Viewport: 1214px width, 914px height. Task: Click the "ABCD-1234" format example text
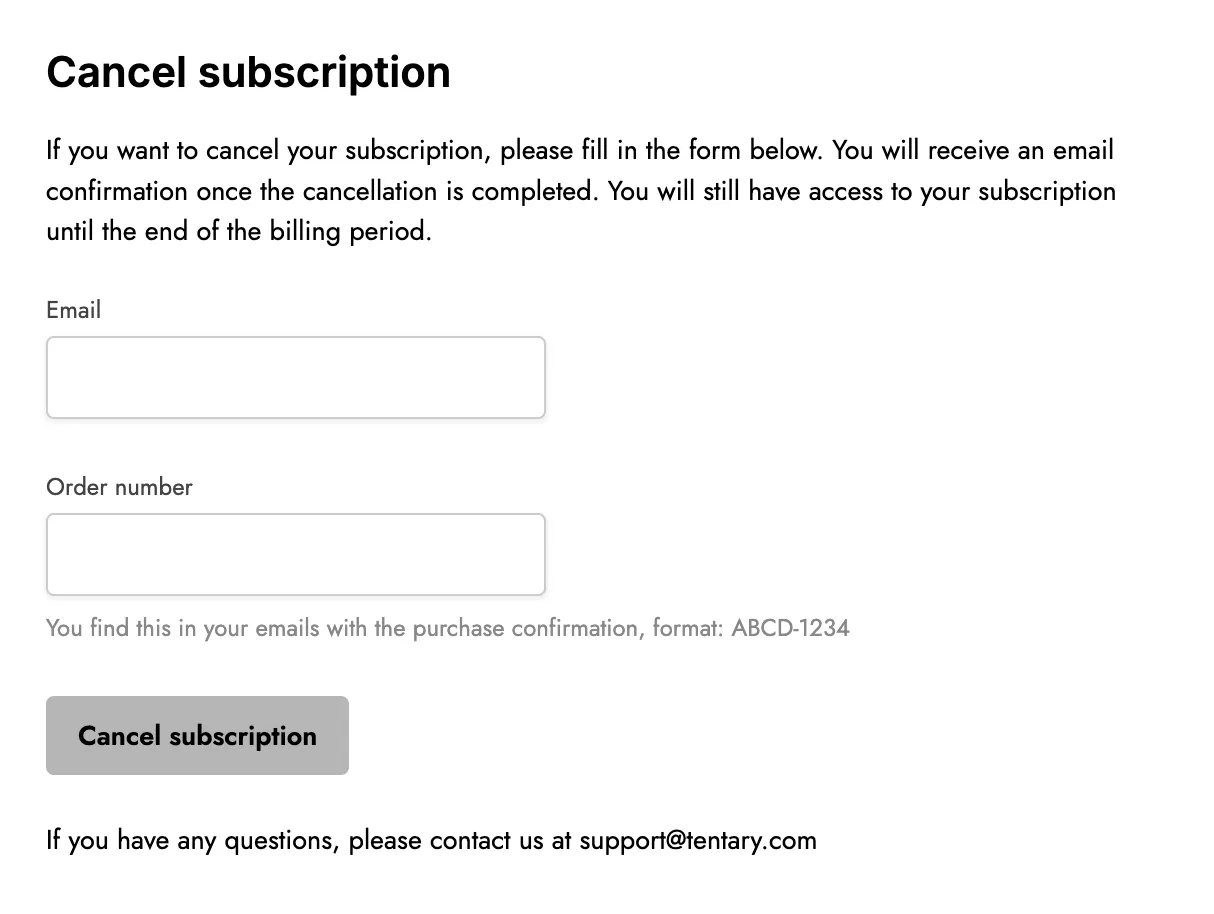tap(790, 628)
